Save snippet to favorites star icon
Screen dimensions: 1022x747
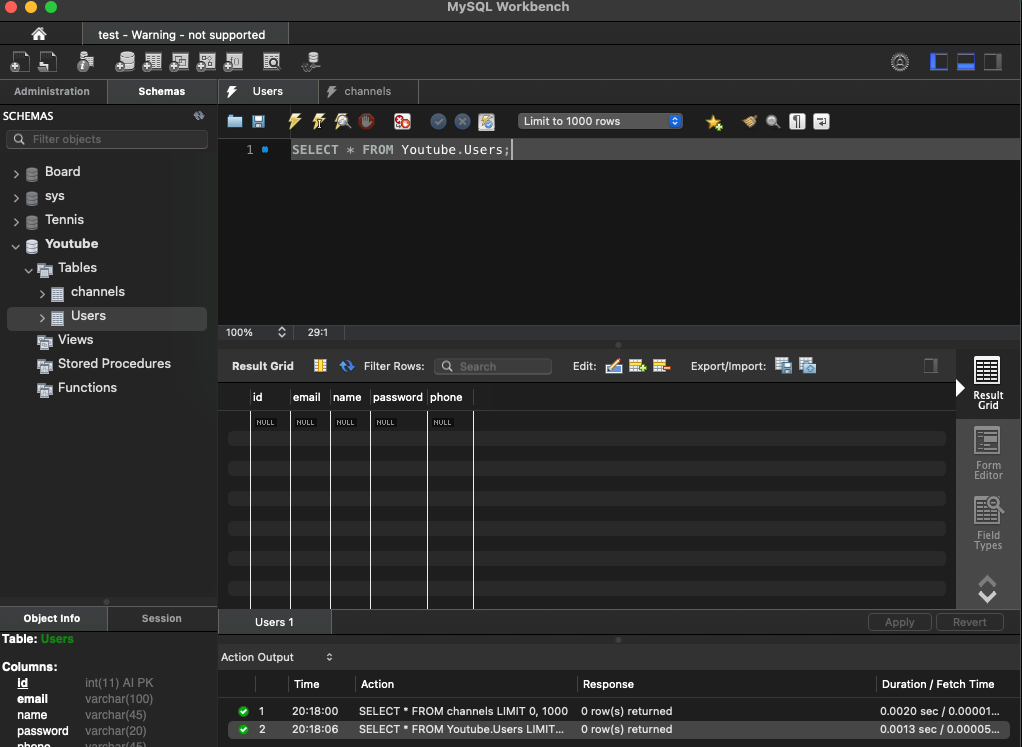pyautogui.click(x=714, y=122)
